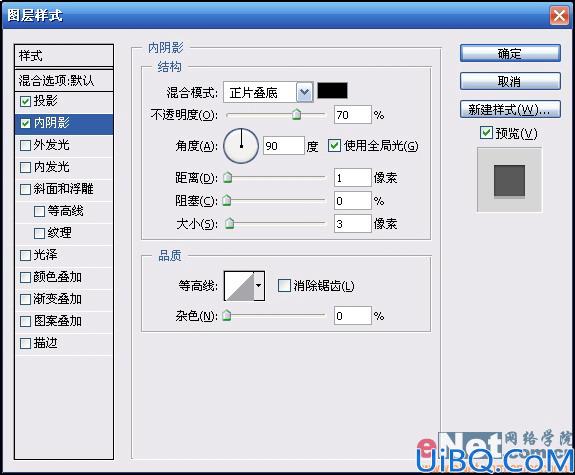Enable the 描边 stroke checkbox
The height and width of the screenshot is (475, 575).
click(x=25, y=344)
